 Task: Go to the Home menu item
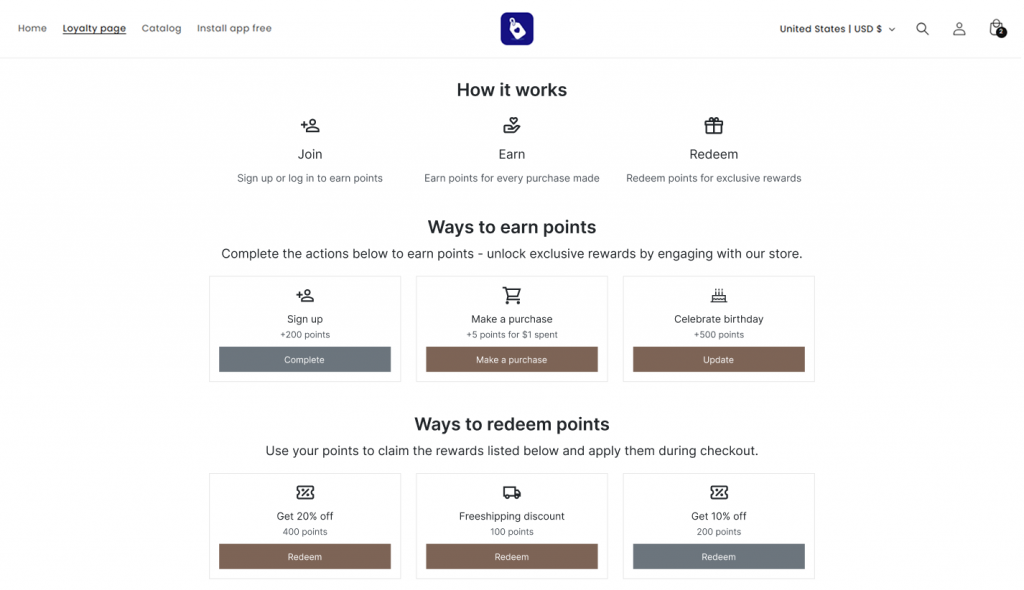32,28
